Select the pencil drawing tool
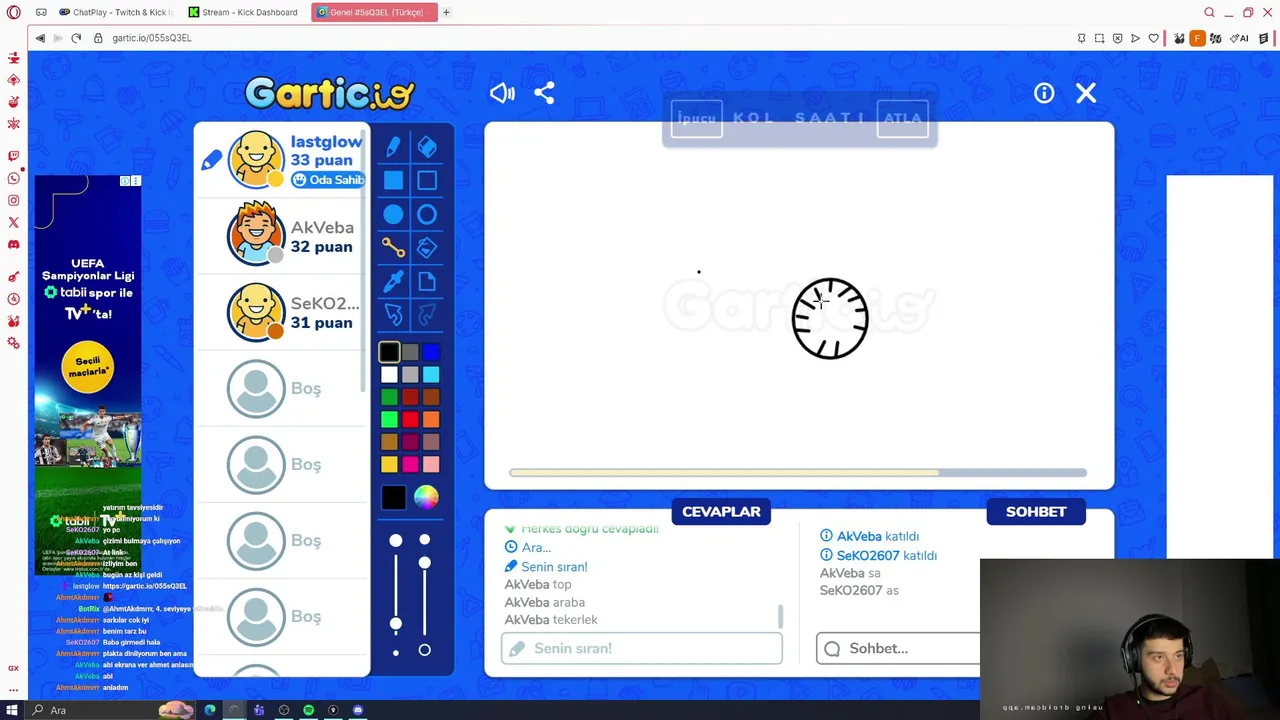The image size is (1280, 720). (393, 147)
